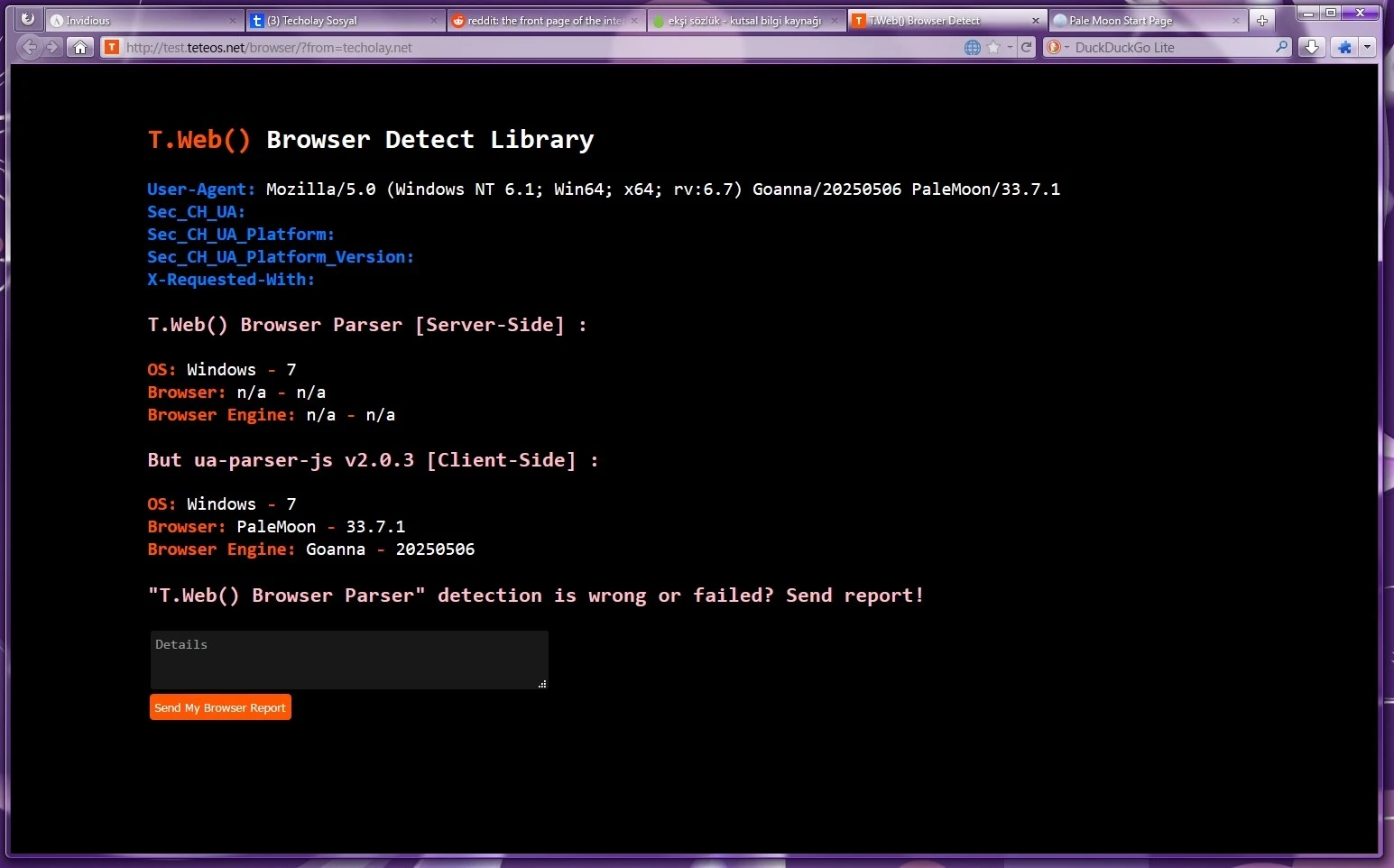This screenshot has height=868, width=1394.
Task: Maximize the Pale Moon window
Action: click(1331, 13)
